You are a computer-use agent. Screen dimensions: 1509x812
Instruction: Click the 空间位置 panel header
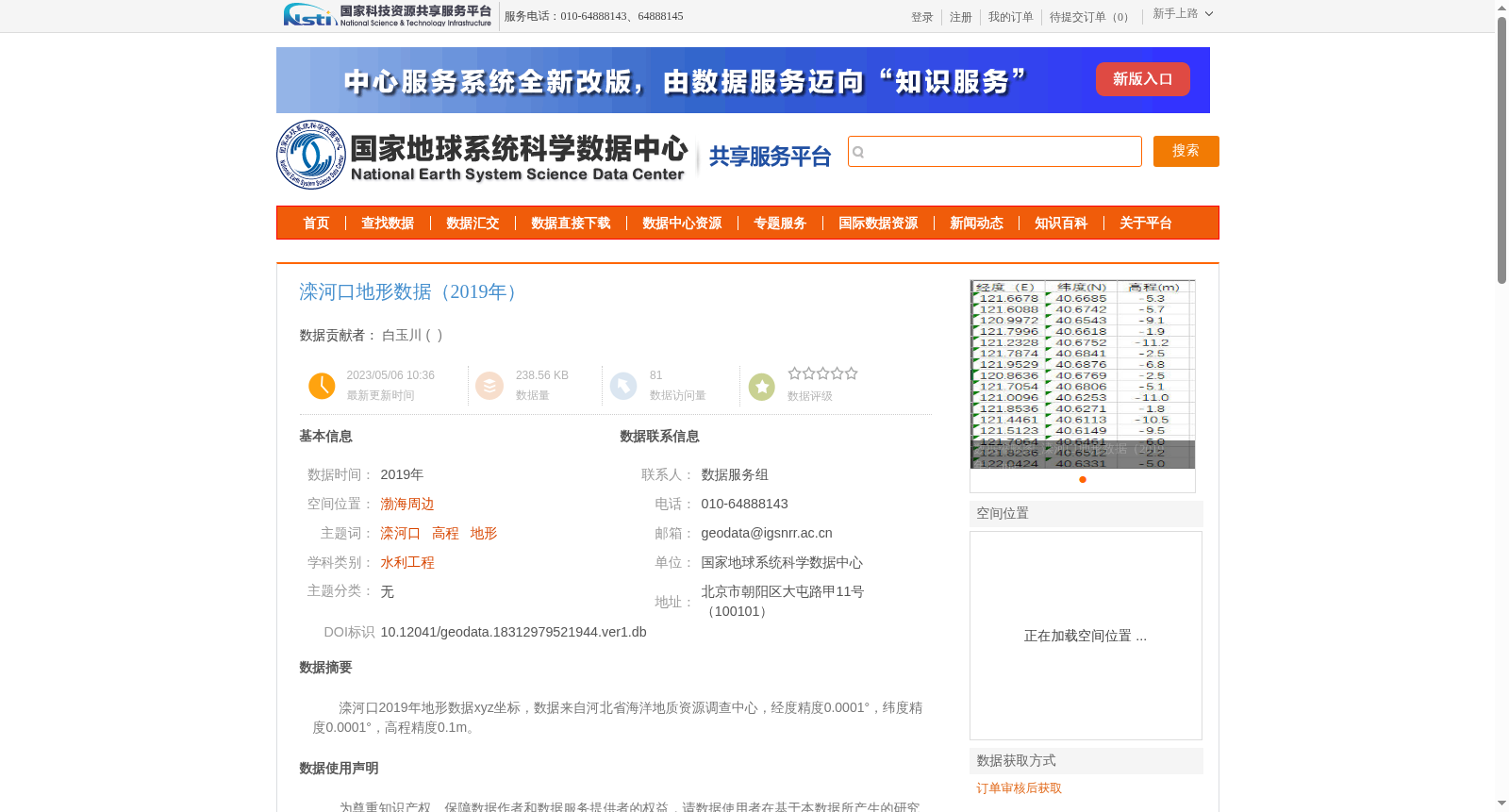click(x=1086, y=514)
